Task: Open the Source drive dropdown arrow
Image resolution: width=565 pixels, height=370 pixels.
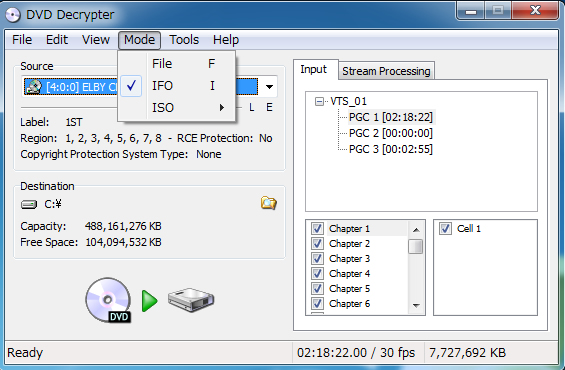Action: pyautogui.click(x=269, y=87)
